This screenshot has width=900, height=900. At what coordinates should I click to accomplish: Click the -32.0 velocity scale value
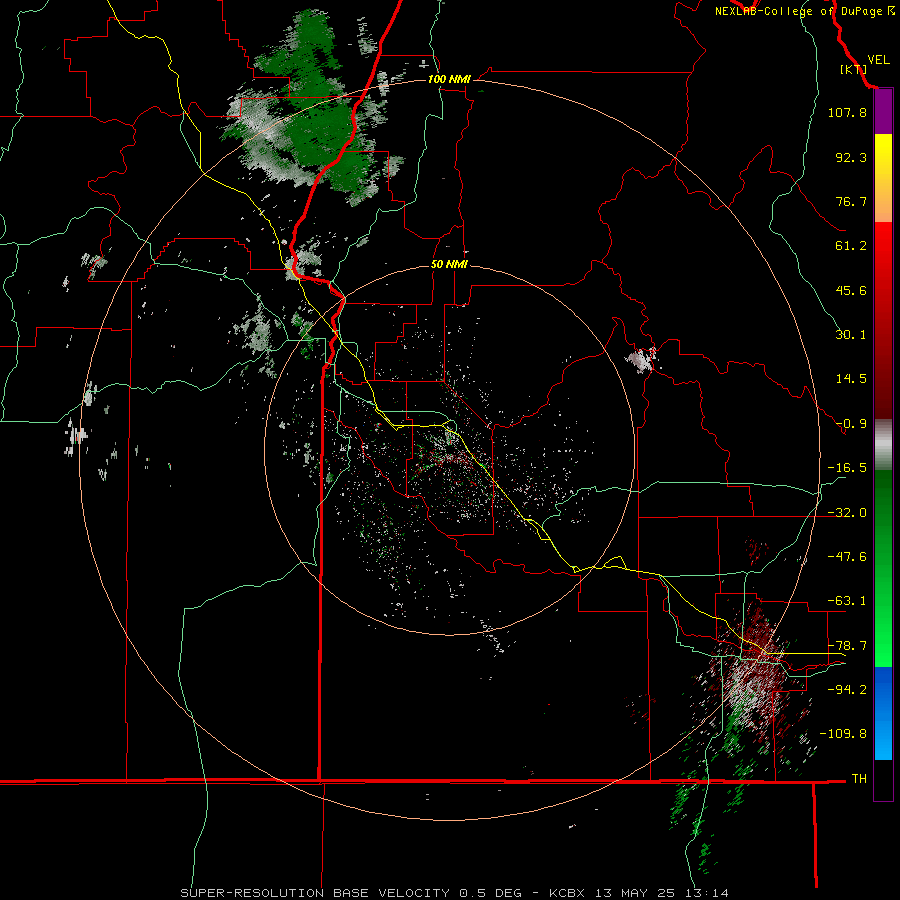click(x=847, y=513)
